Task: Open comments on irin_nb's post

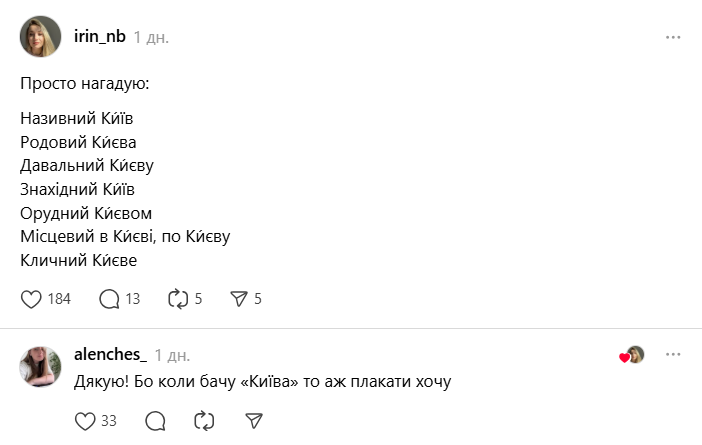Action: tap(110, 298)
